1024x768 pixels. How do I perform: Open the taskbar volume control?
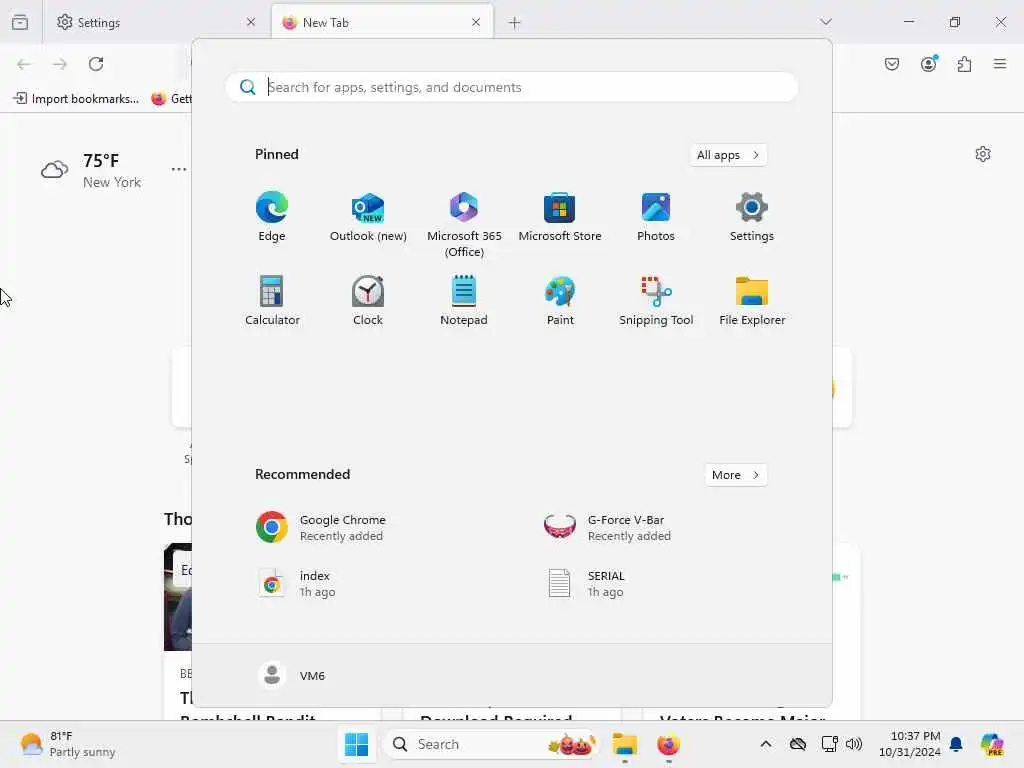pyautogui.click(x=854, y=744)
